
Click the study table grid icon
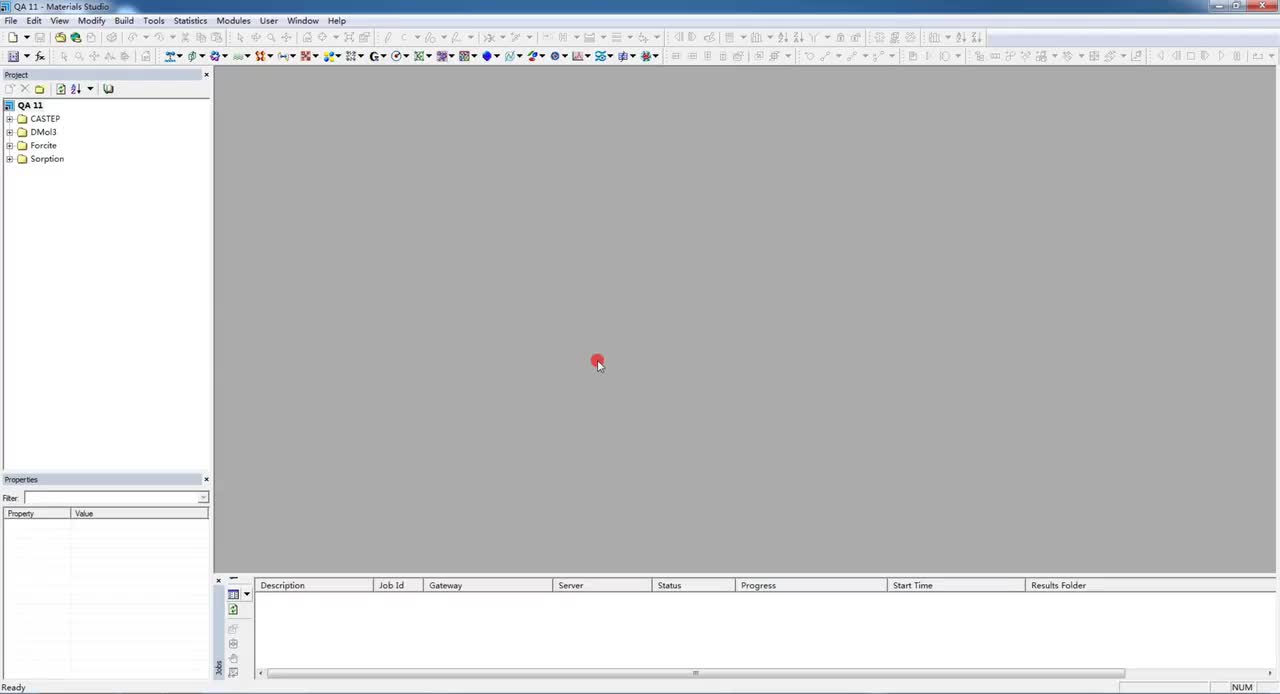13,56
